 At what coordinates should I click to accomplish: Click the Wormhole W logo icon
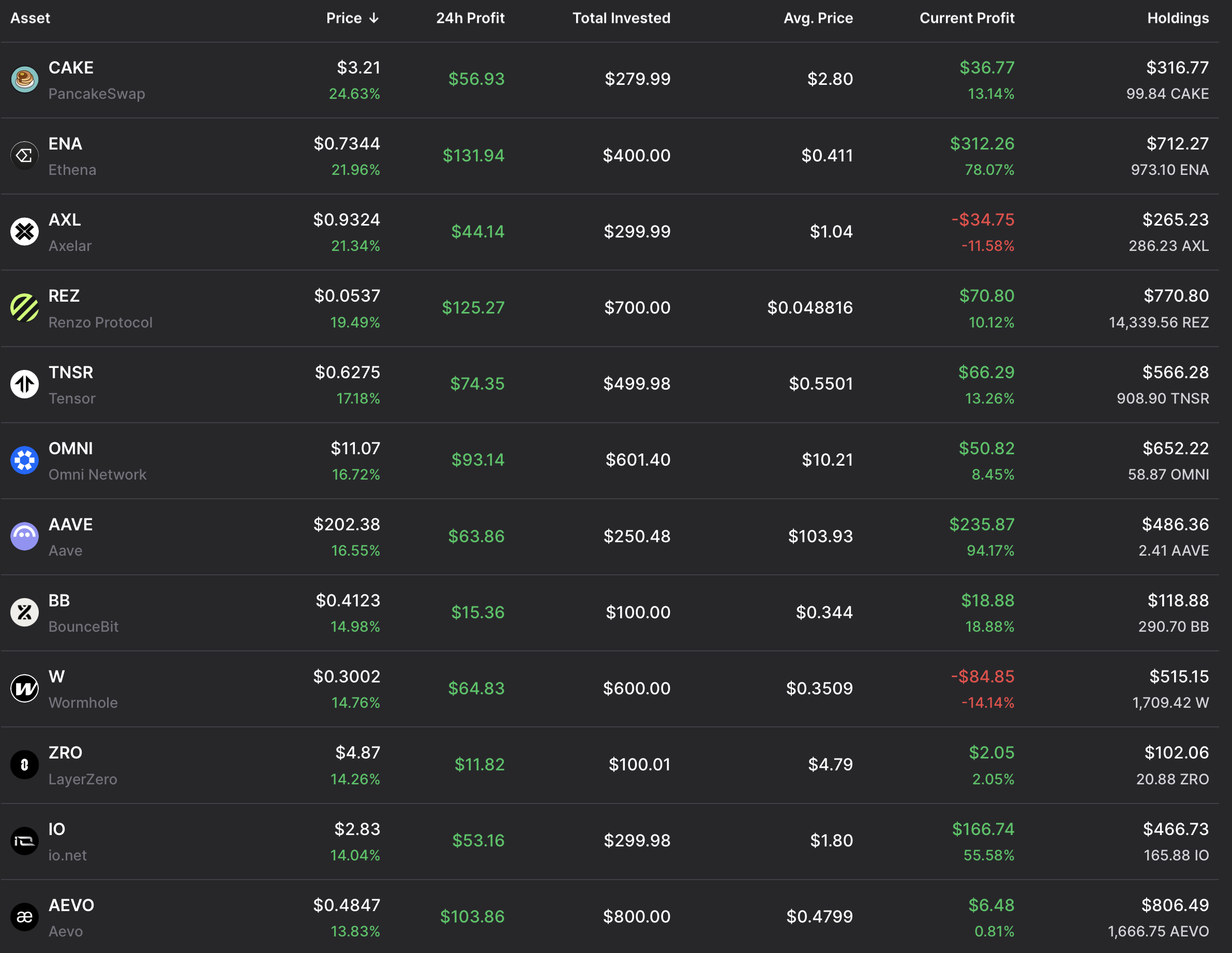(25, 689)
